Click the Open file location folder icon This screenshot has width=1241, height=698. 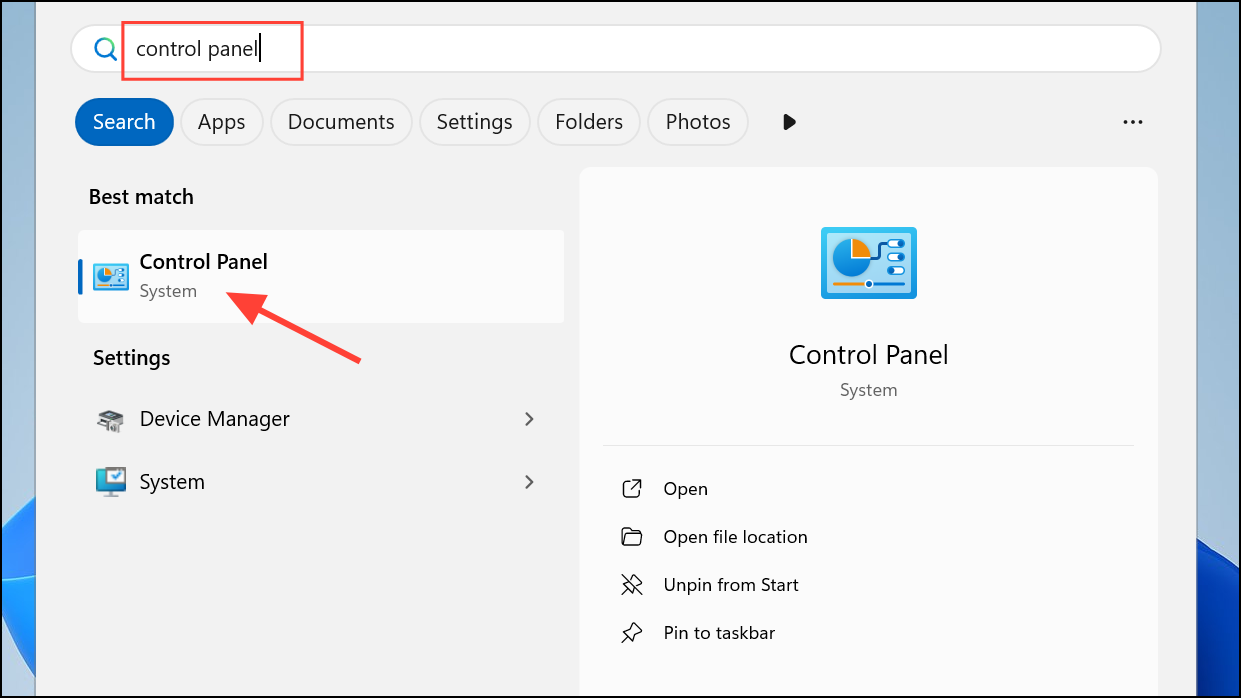[x=631, y=537]
